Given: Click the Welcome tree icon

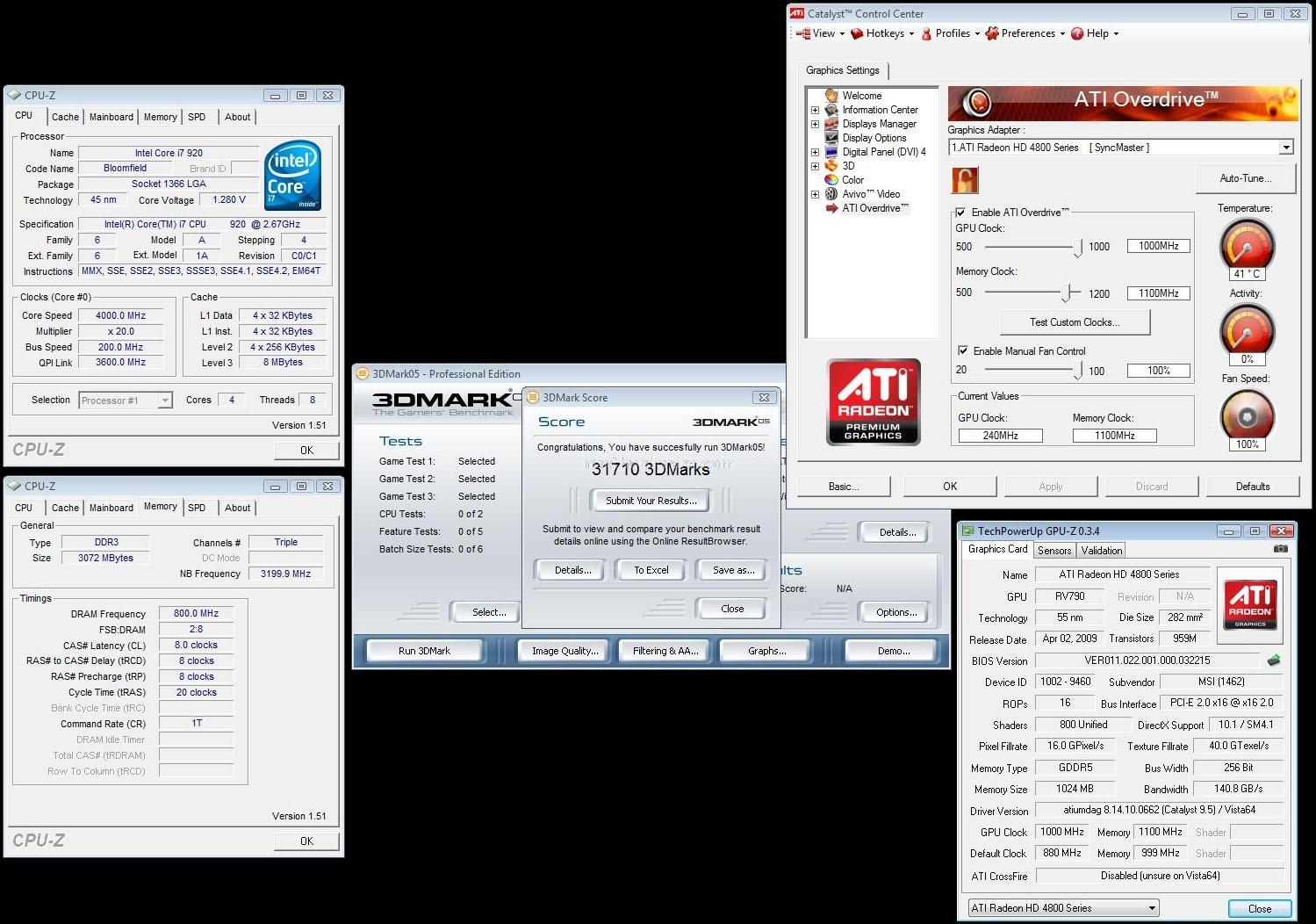Looking at the screenshot, I should pos(831,95).
